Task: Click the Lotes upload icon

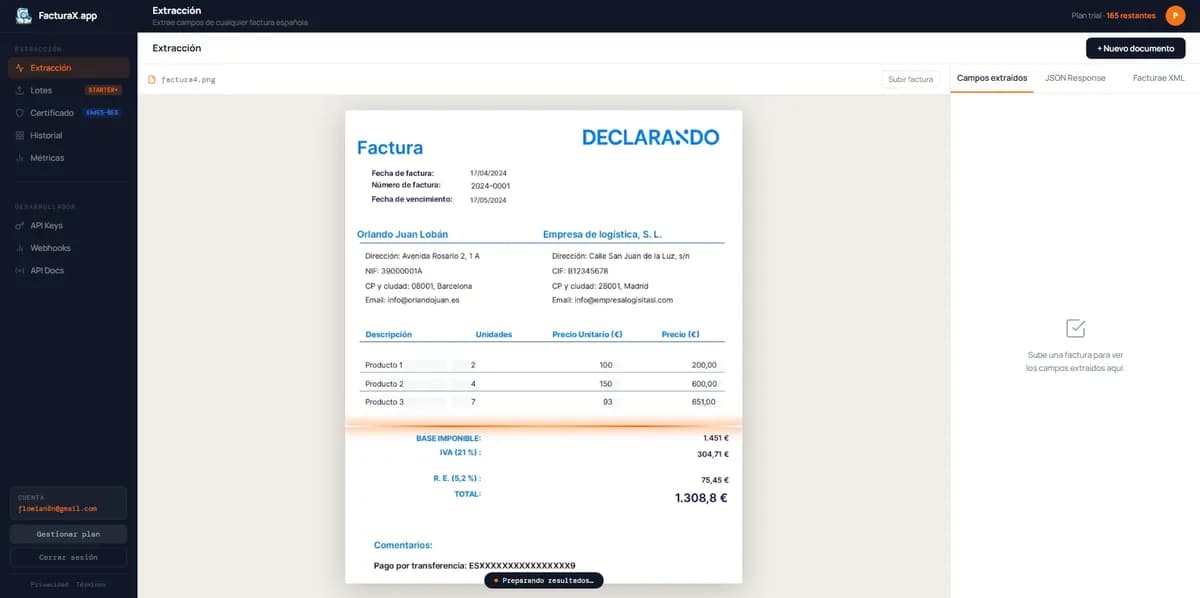Action: point(20,90)
